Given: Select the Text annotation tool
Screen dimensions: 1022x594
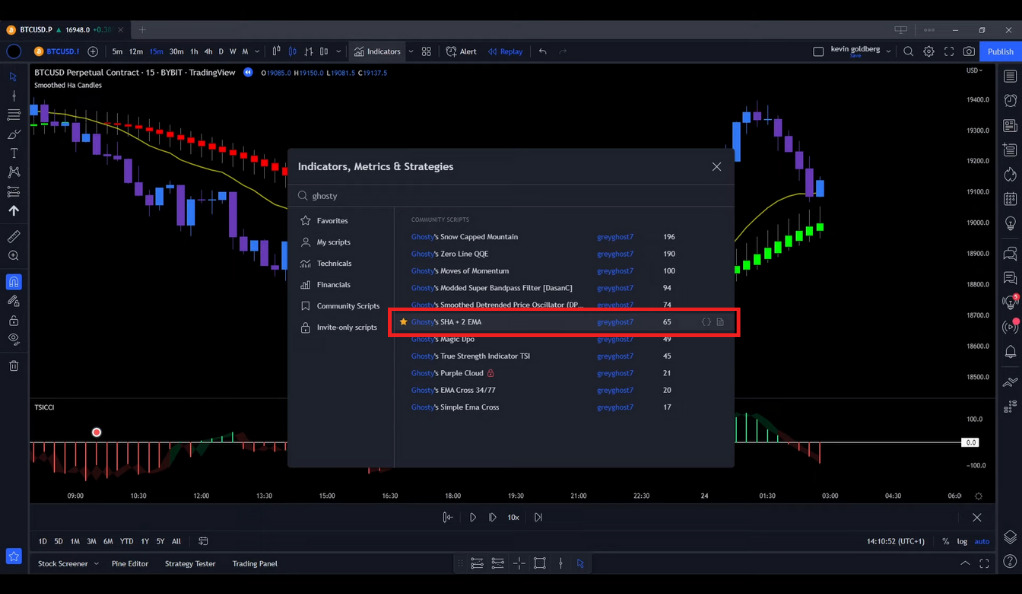Looking at the screenshot, I should click(14, 153).
